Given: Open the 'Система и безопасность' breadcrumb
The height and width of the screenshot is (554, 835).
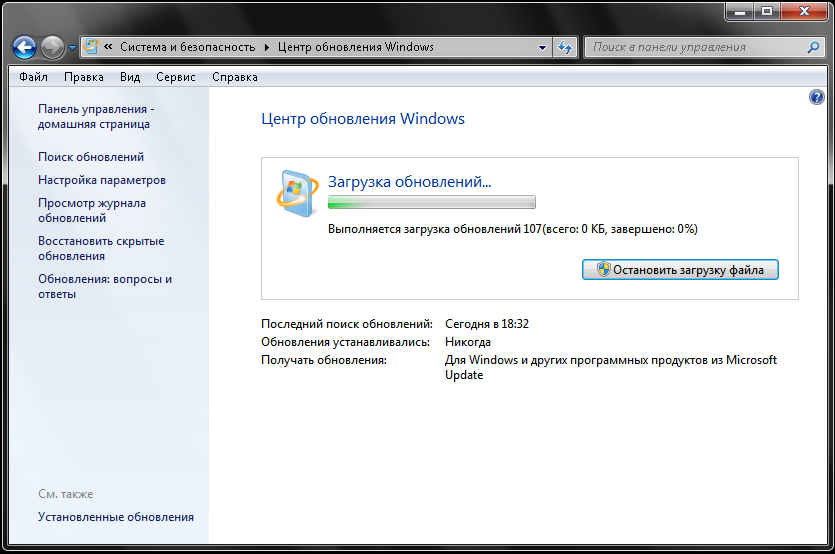Looking at the screenshot, I should point(187,47).
